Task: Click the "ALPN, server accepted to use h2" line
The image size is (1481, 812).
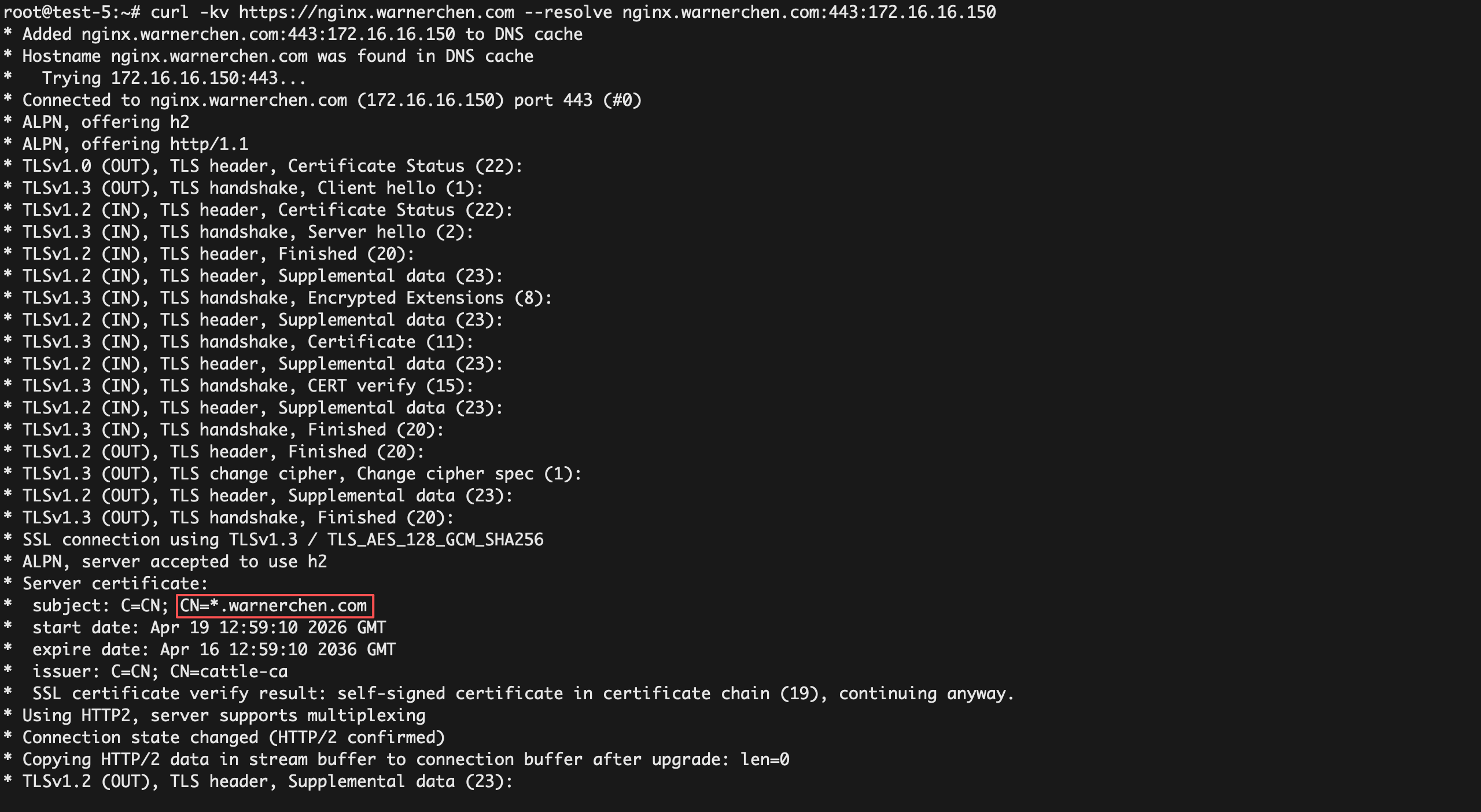Action: tap(175, 562)
